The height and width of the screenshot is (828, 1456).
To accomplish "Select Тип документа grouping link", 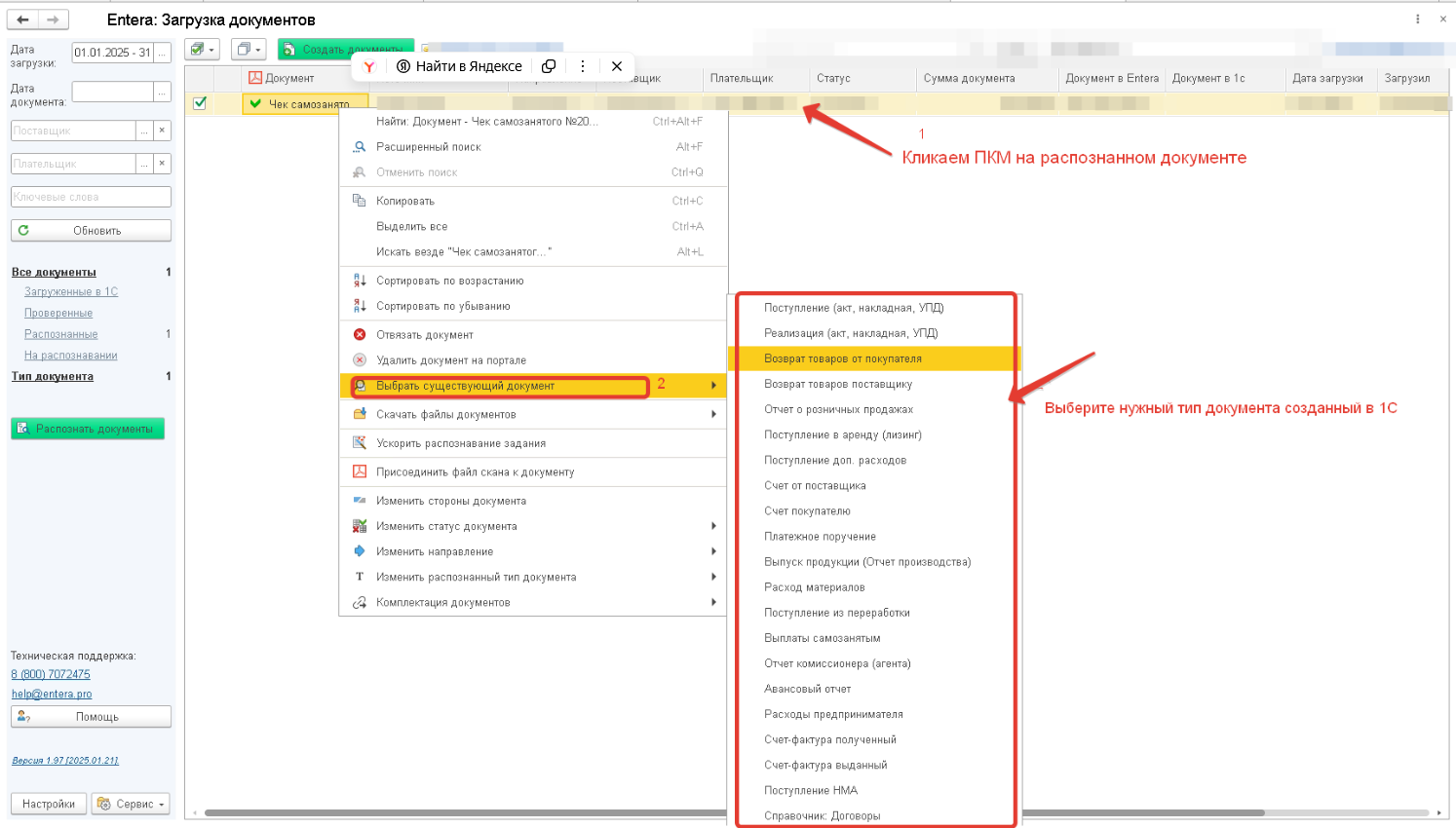I will [53, 376].
